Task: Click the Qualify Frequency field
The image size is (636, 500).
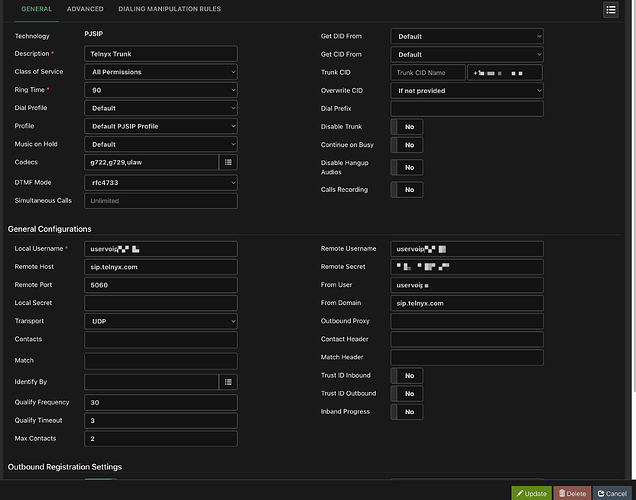Action: pyautogui.click(x=161, y=403)
